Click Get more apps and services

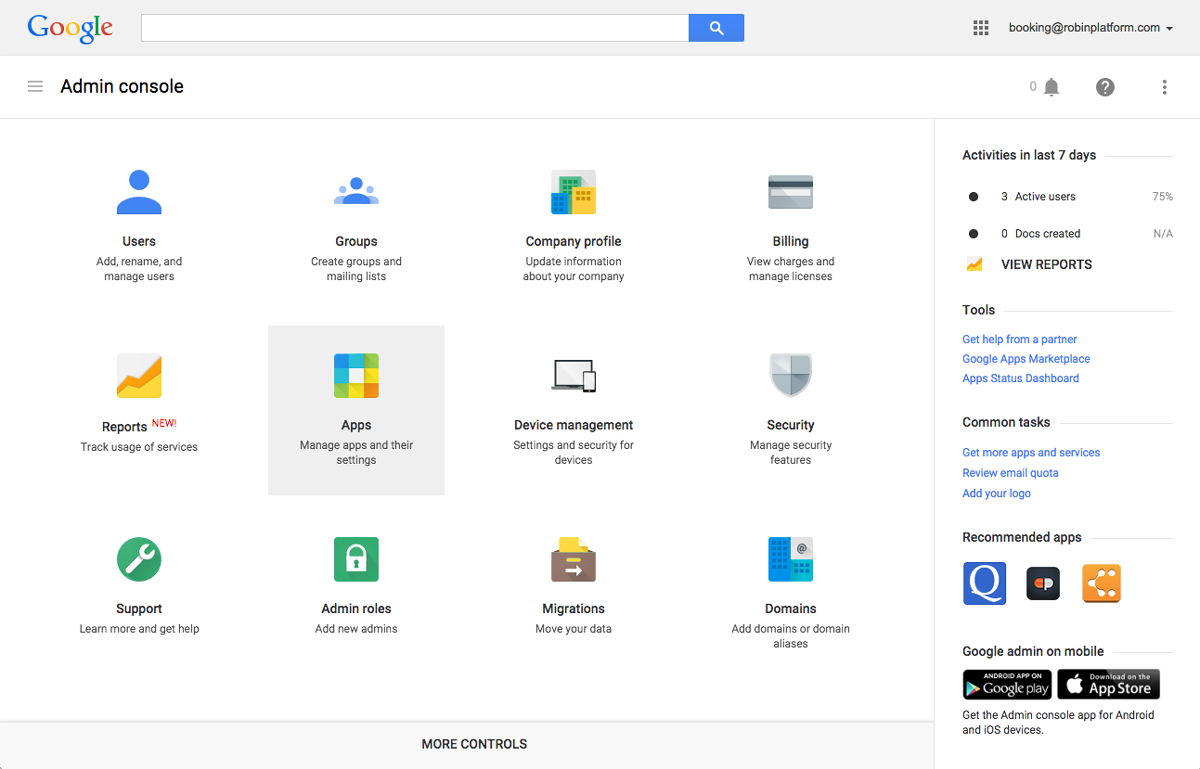[x=1031, y=453]
